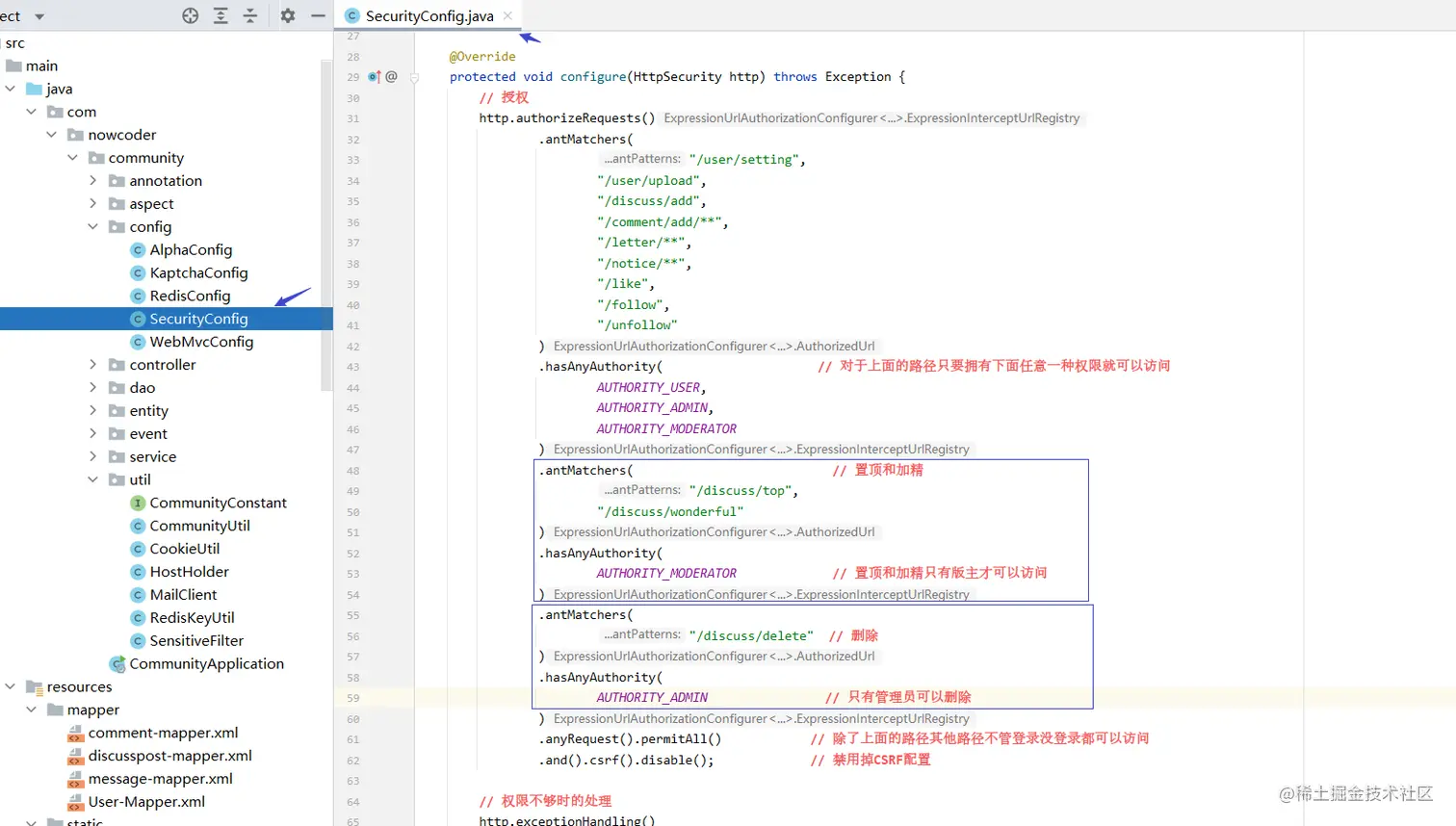1456x826 pixels.
Task: Click http.authorizeRequests() on line 31
Action: coord(567,118)
